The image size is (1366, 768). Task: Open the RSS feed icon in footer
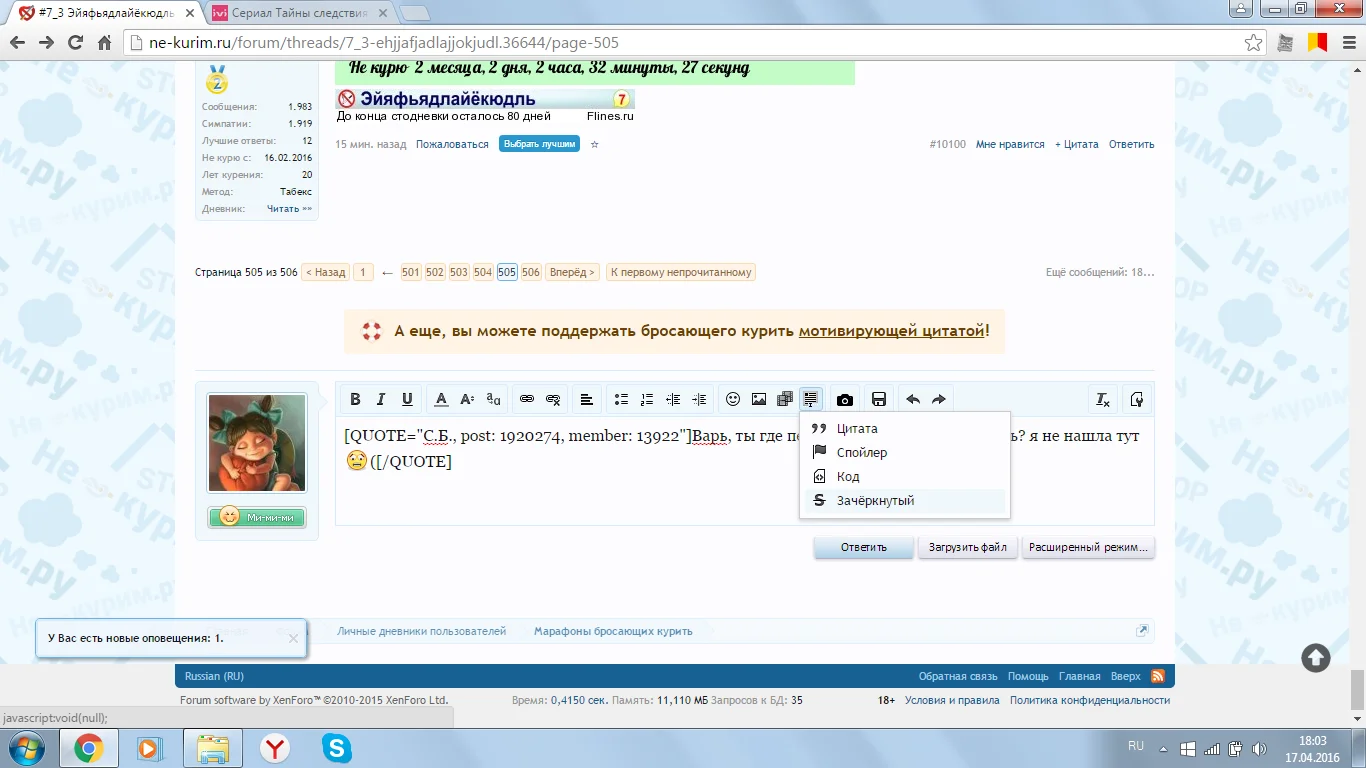point(1158,676)
